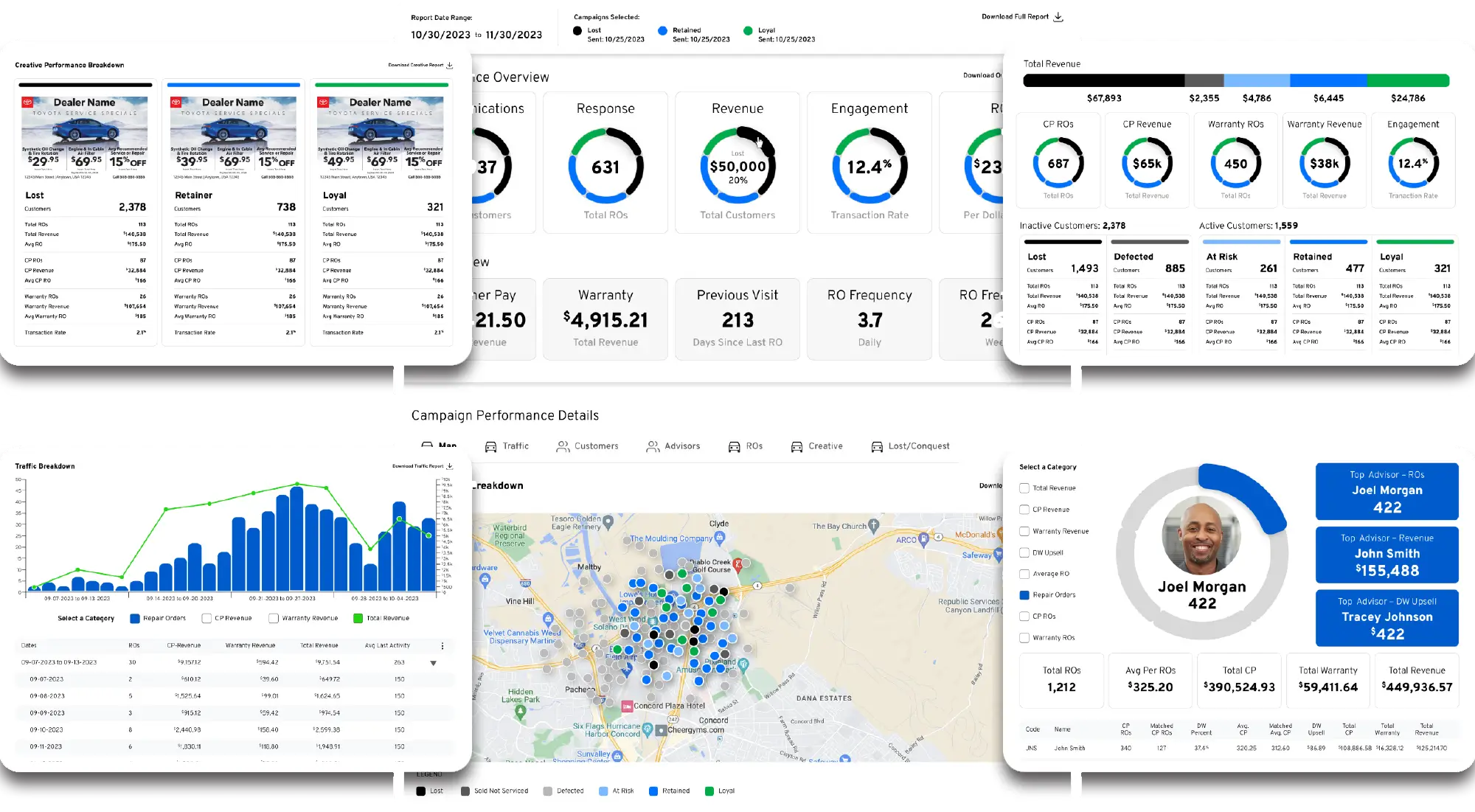This screenshot has height=812, width=1475.
Task: Tick the Average RO checkbox
Action: click(x=1024, y=574)
